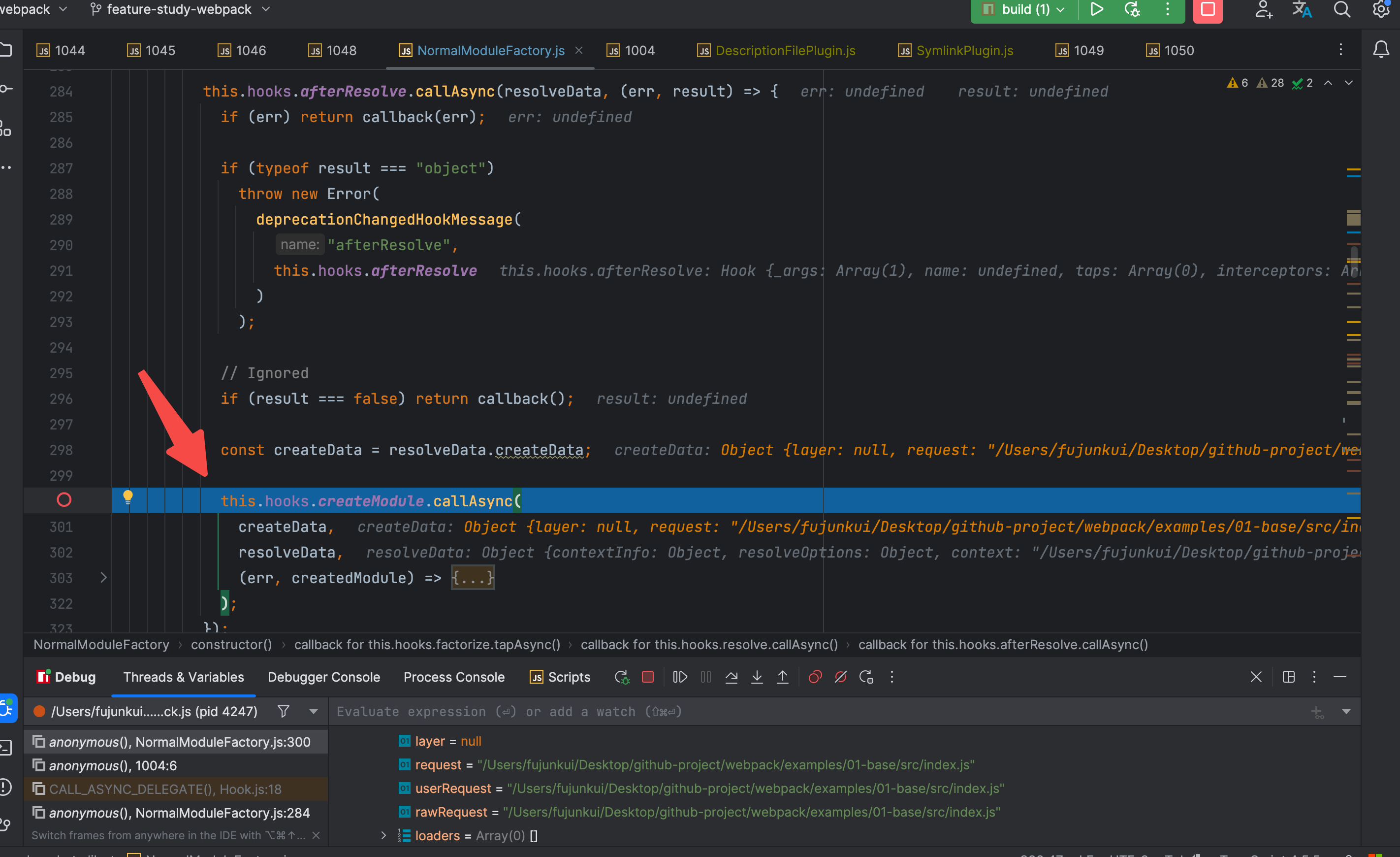Click the Resume Program button

click(x=679, y=677)
